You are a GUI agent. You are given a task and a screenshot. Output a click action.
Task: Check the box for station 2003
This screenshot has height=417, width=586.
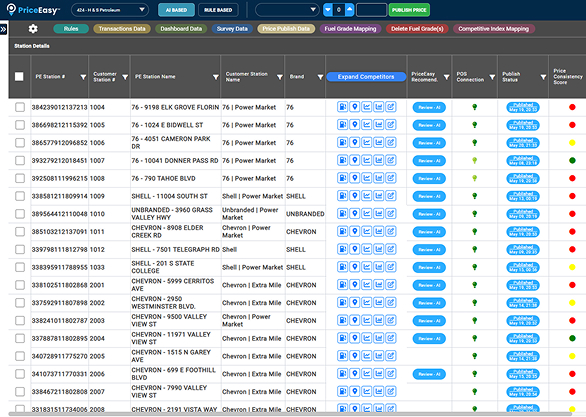click(20, 321)
